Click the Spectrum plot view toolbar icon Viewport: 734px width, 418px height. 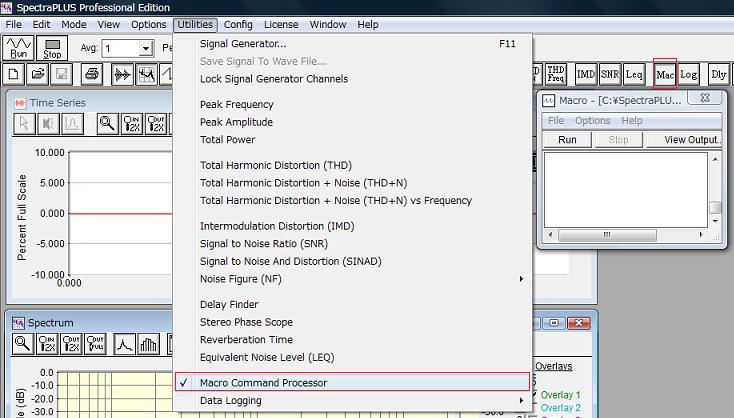(147, 74)
